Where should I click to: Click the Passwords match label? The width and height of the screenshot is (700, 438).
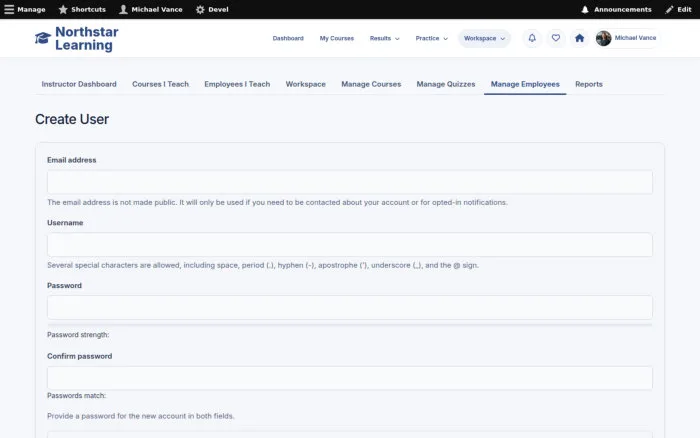(x=76, y=396)
